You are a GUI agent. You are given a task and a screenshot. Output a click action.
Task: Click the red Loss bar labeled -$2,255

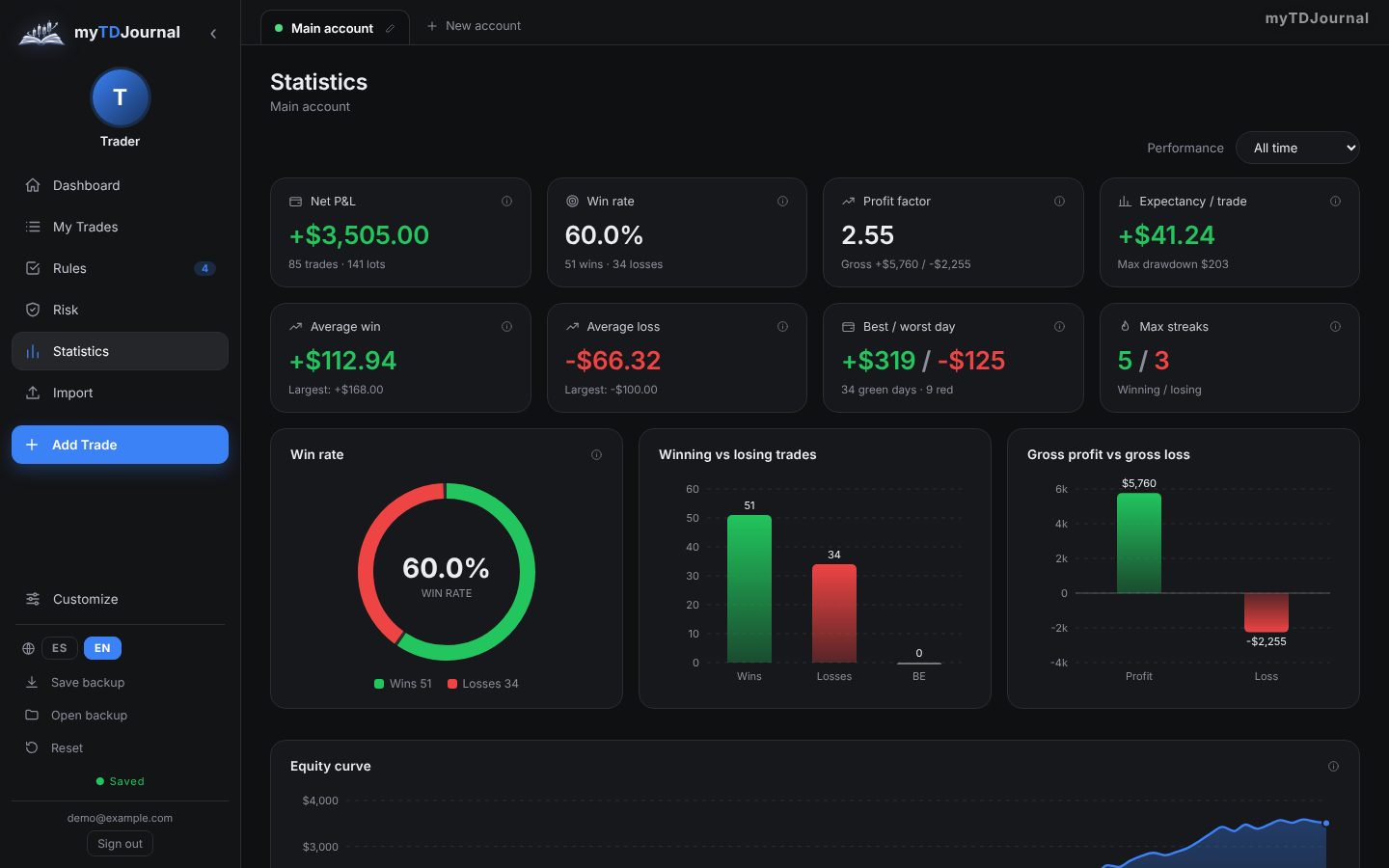(1266, 612)
